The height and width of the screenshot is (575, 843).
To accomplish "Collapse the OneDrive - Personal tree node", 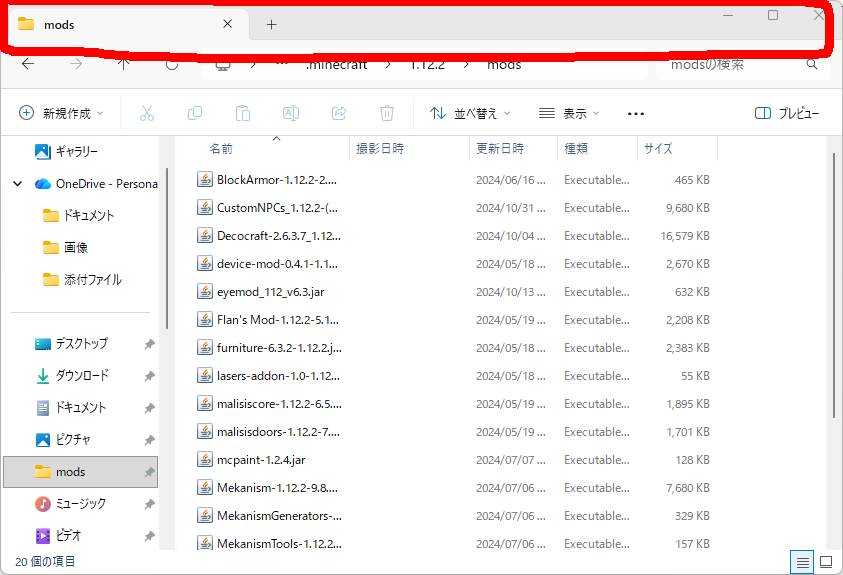I will pyautogui.click(x=18, y=184).
